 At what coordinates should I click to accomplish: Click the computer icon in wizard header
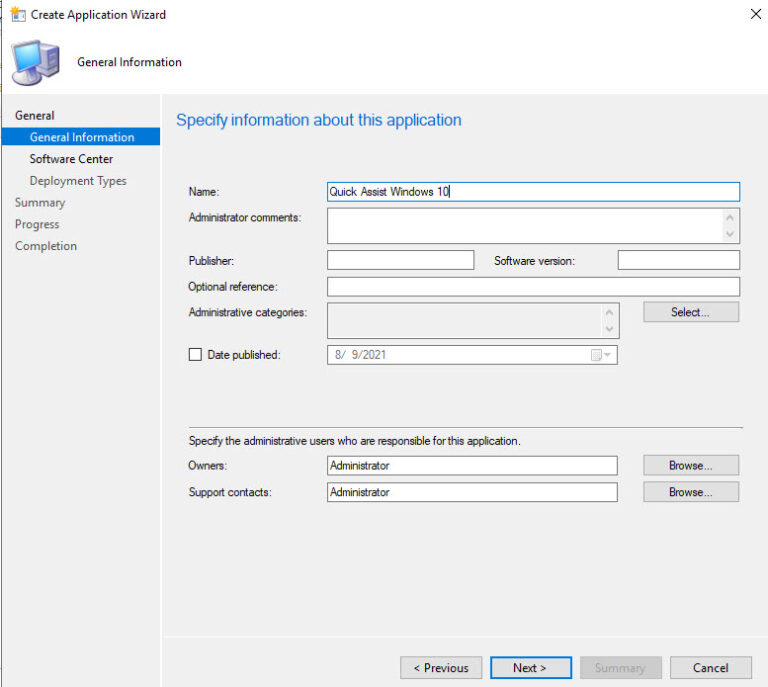[36, 63]
